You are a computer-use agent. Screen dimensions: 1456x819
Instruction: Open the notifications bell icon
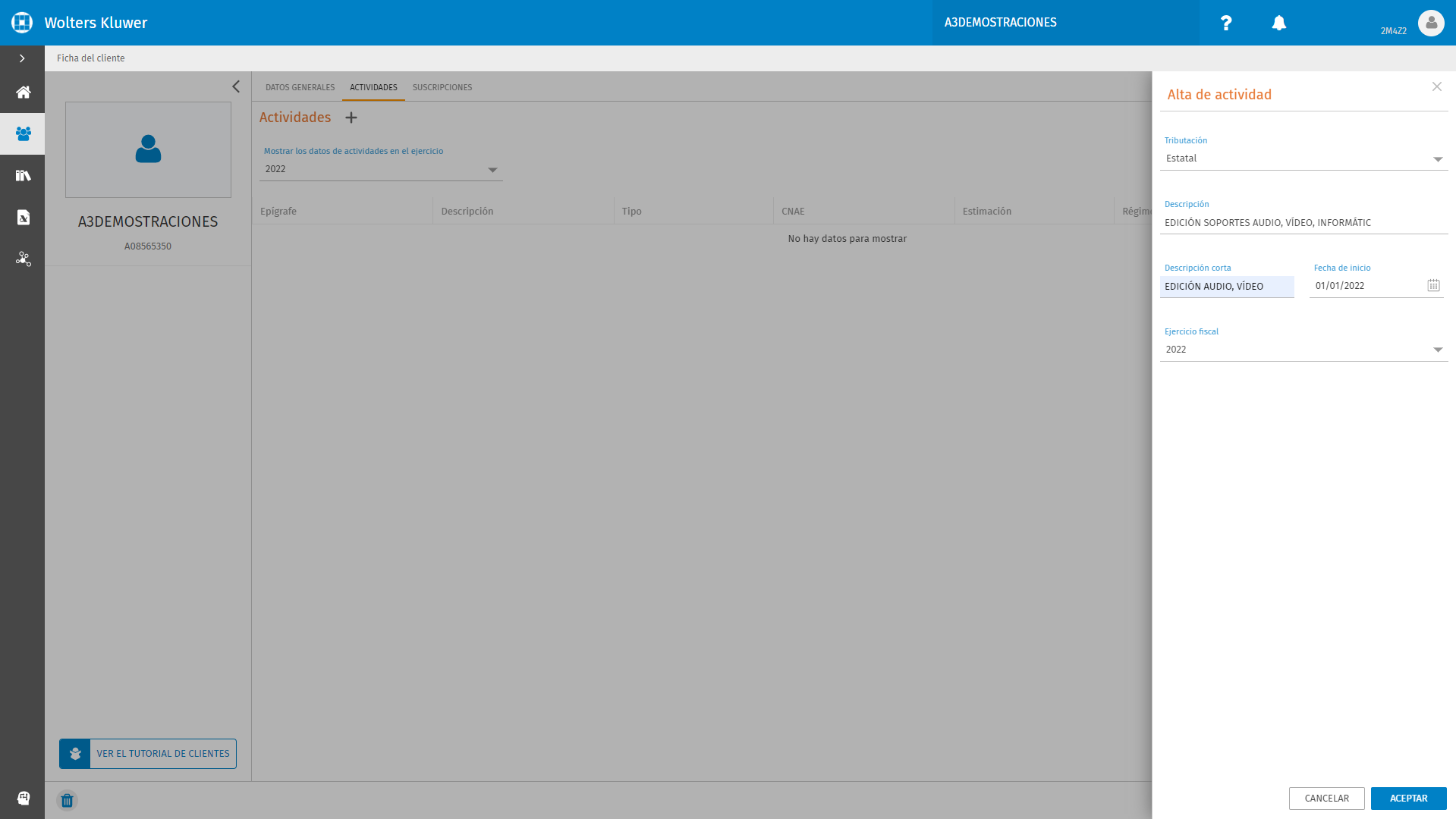pyautogui.click(x=1279, y=23)
